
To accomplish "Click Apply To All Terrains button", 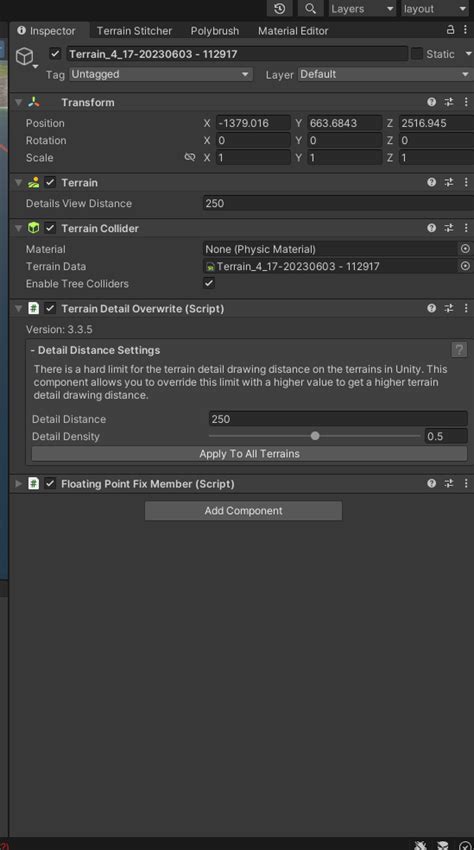I will 249,454.
